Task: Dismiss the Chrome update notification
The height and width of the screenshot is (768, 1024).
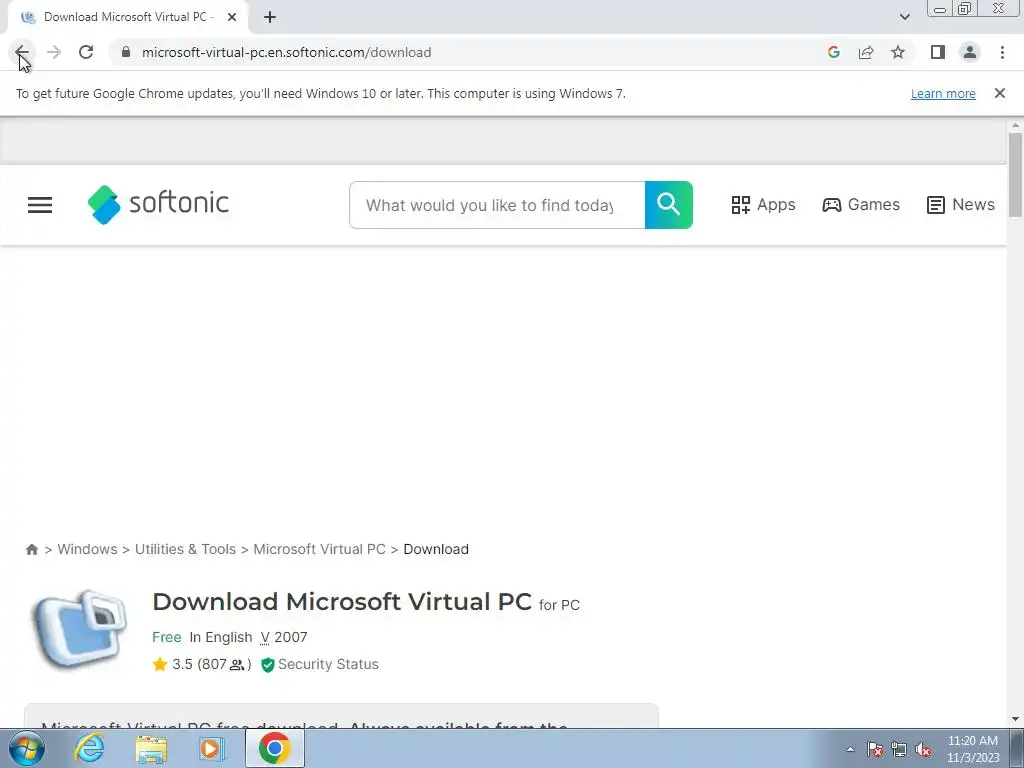Action: (x=999, y=93)
